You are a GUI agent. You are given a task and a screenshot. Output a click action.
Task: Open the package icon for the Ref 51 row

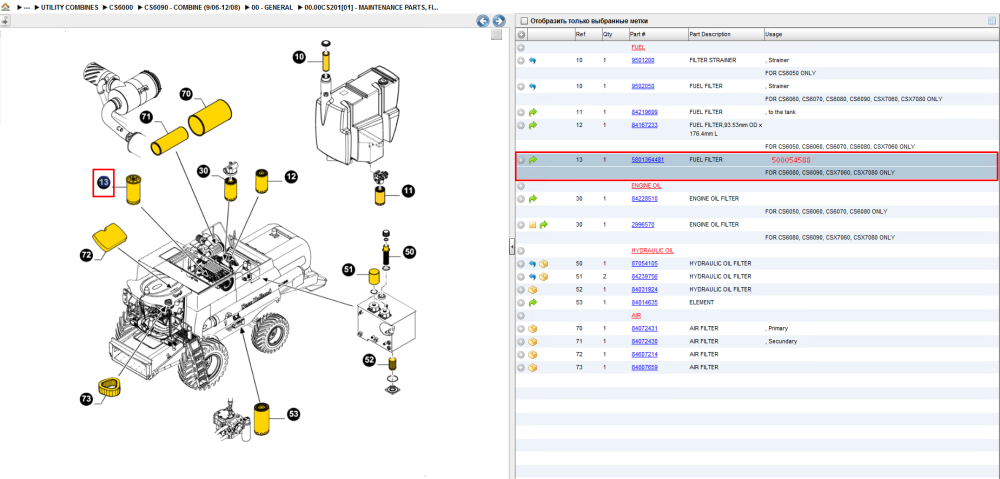coord(544,276)
